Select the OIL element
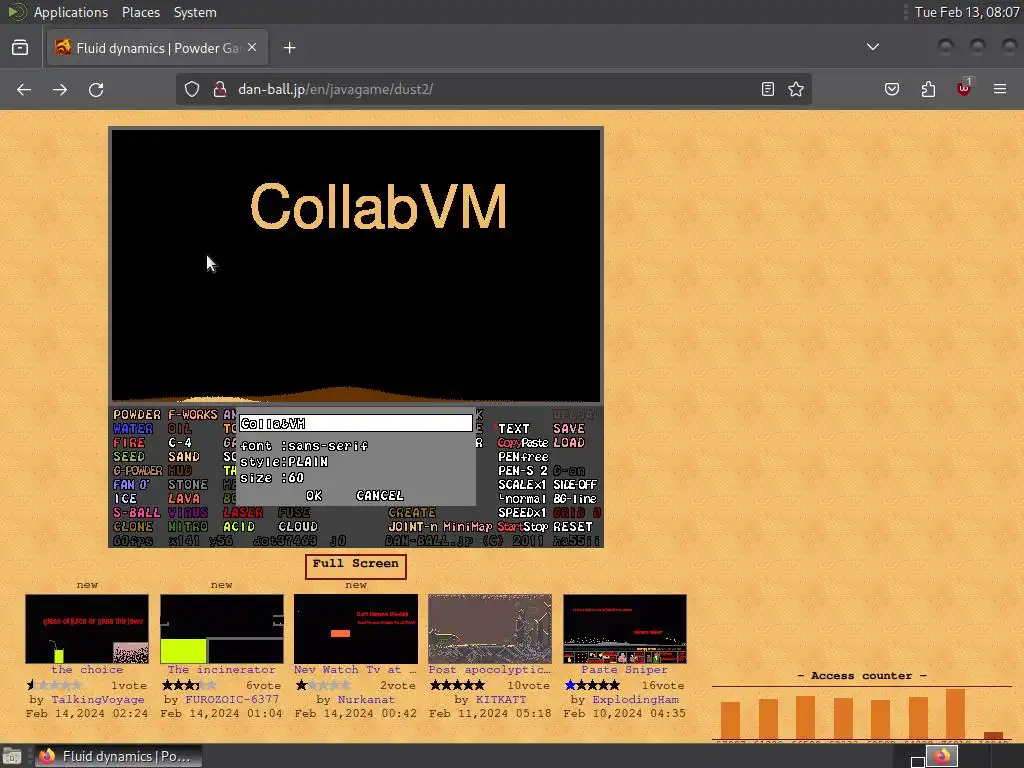 coord(180,429)
